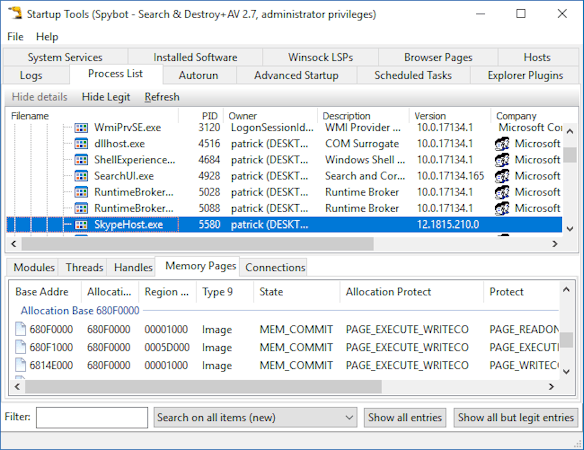The image size is (584, 450).
Task: Sort by the Version column header
Action: pyautogui.click(x=450, y=116)
